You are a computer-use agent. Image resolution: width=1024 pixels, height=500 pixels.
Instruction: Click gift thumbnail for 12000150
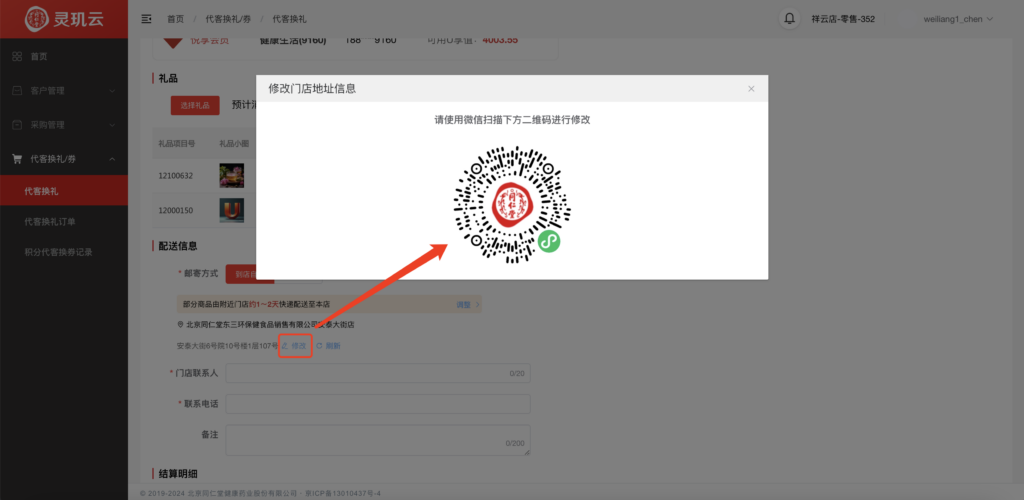231,210
